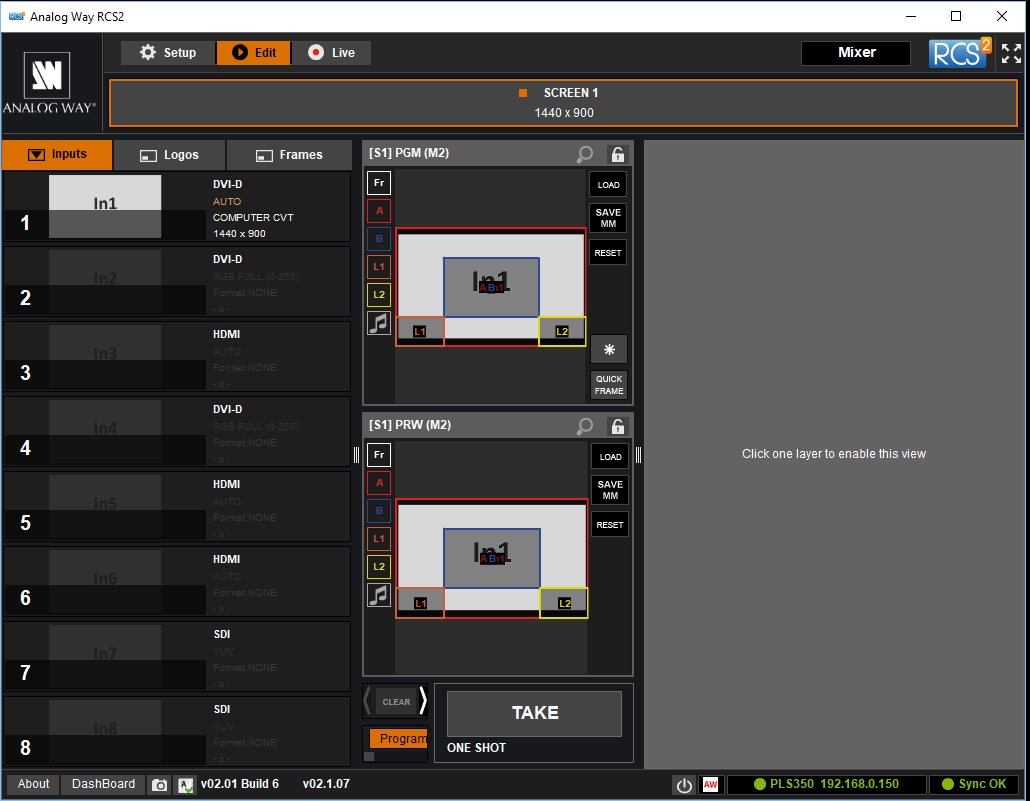
Task: Click the right arrow next to CLEAR
Action: 423,701
